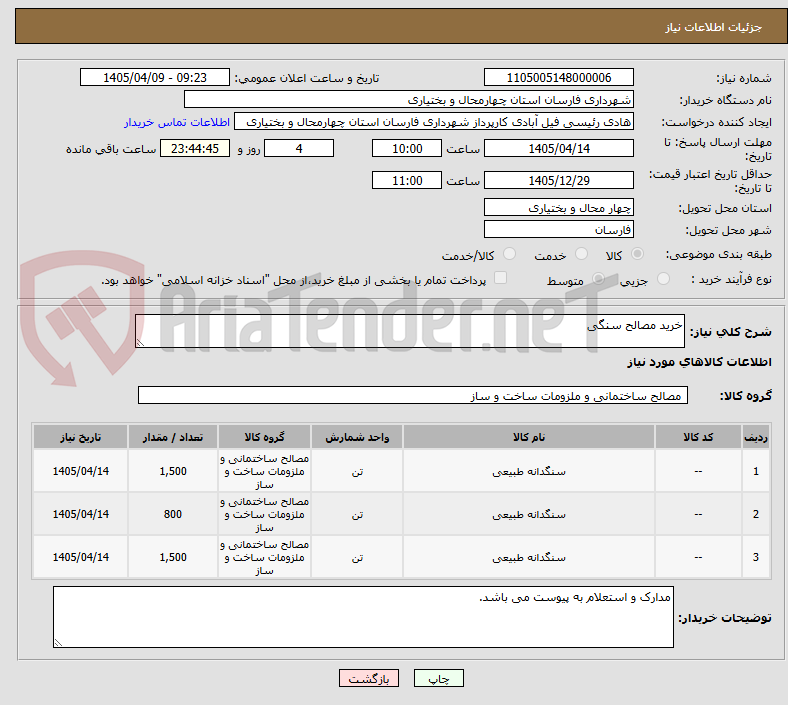
Task: Open the اطلاعات تماس خریدار link
Action: click(x=177, y=122)
